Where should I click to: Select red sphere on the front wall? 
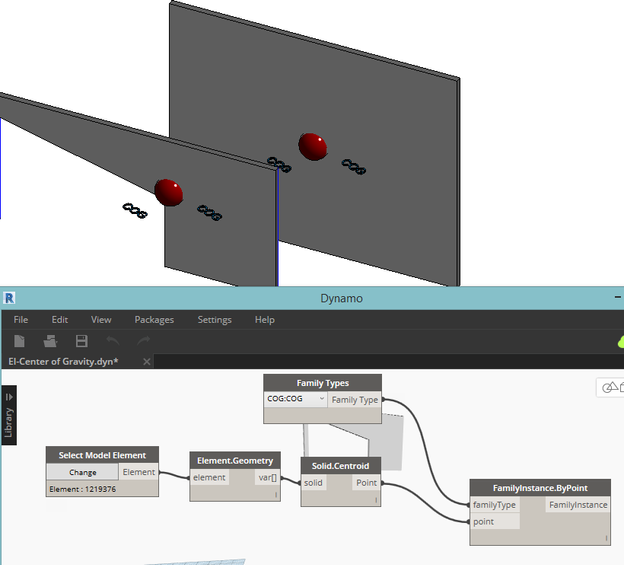click(x=169, y=193)
